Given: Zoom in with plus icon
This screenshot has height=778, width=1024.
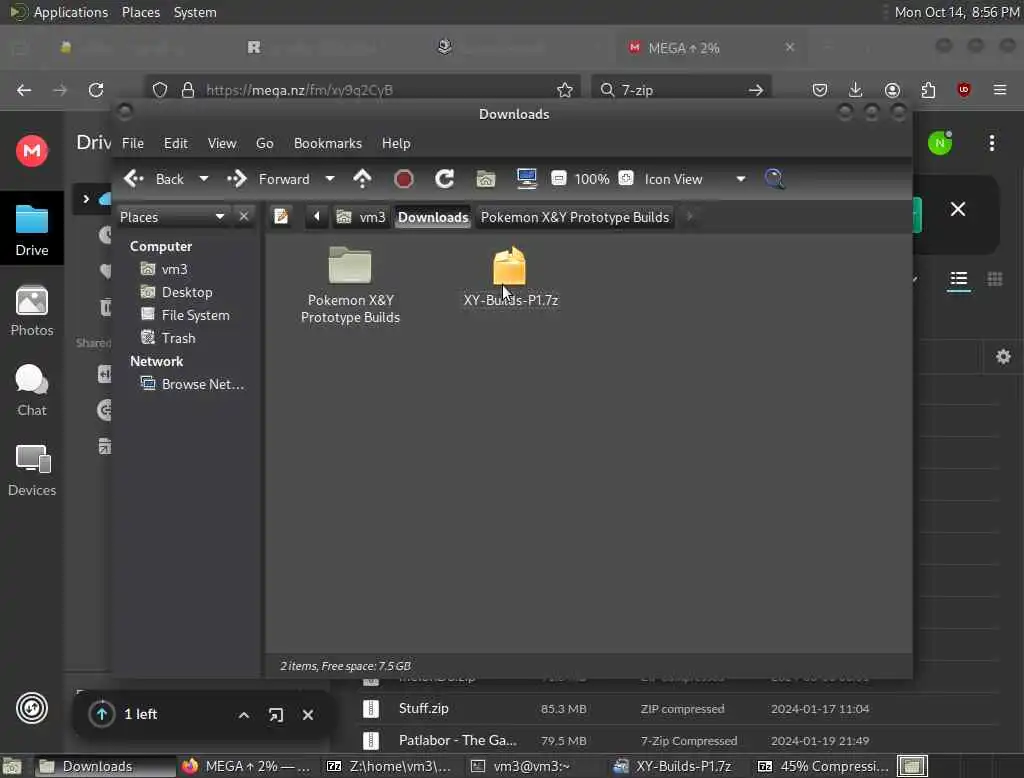Looking at the screenshot, I should (626, 178).
